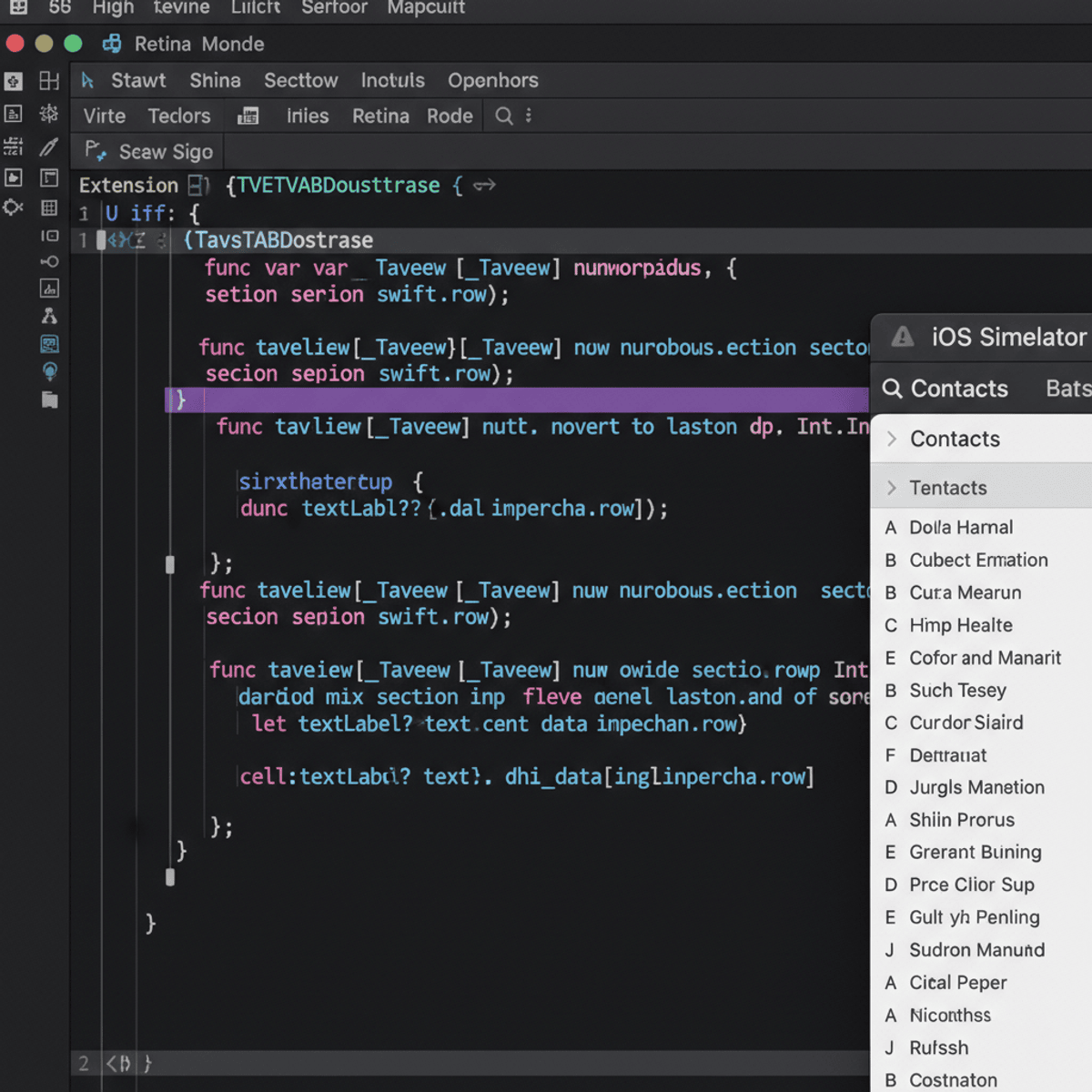Select the arrow pointer tool above Stawt
Image resolution: width=1092 pixels, height=1092 pixels.
click(x=88, y=80)
